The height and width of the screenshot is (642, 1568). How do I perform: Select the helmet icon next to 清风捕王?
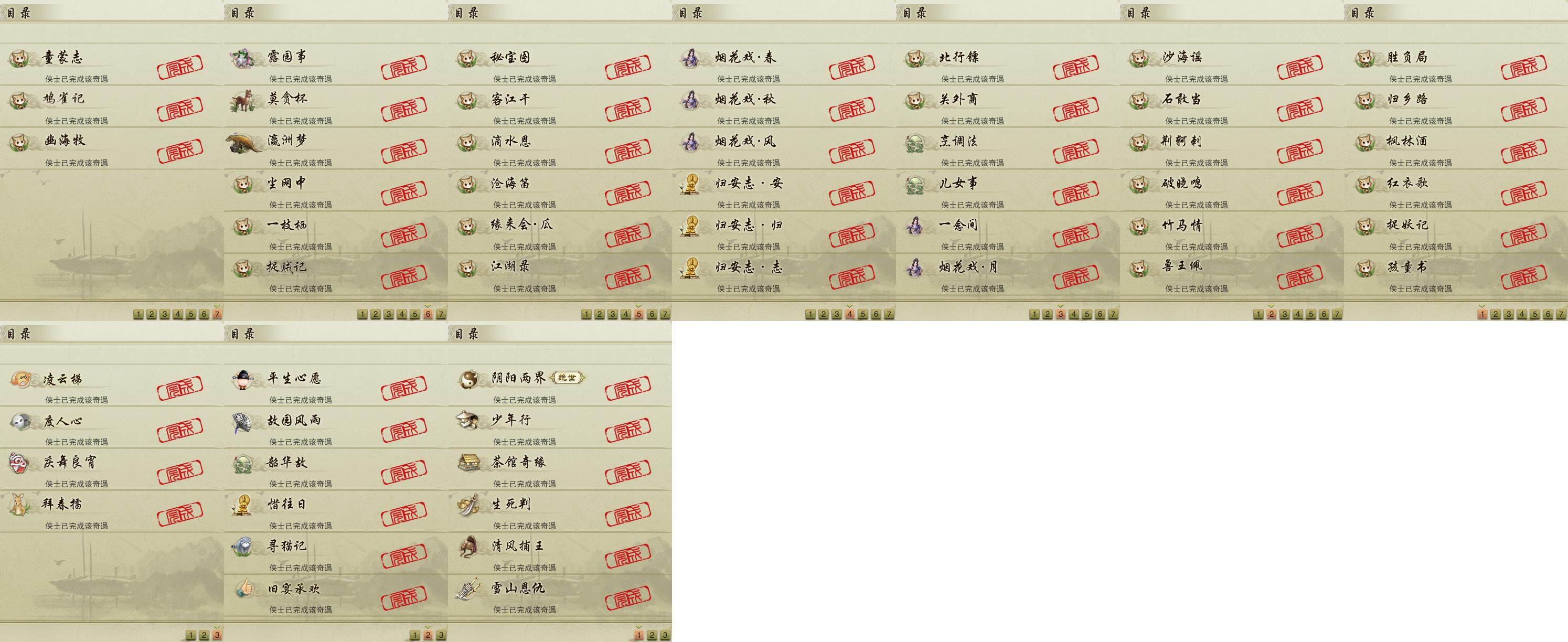tap(468, 547)
